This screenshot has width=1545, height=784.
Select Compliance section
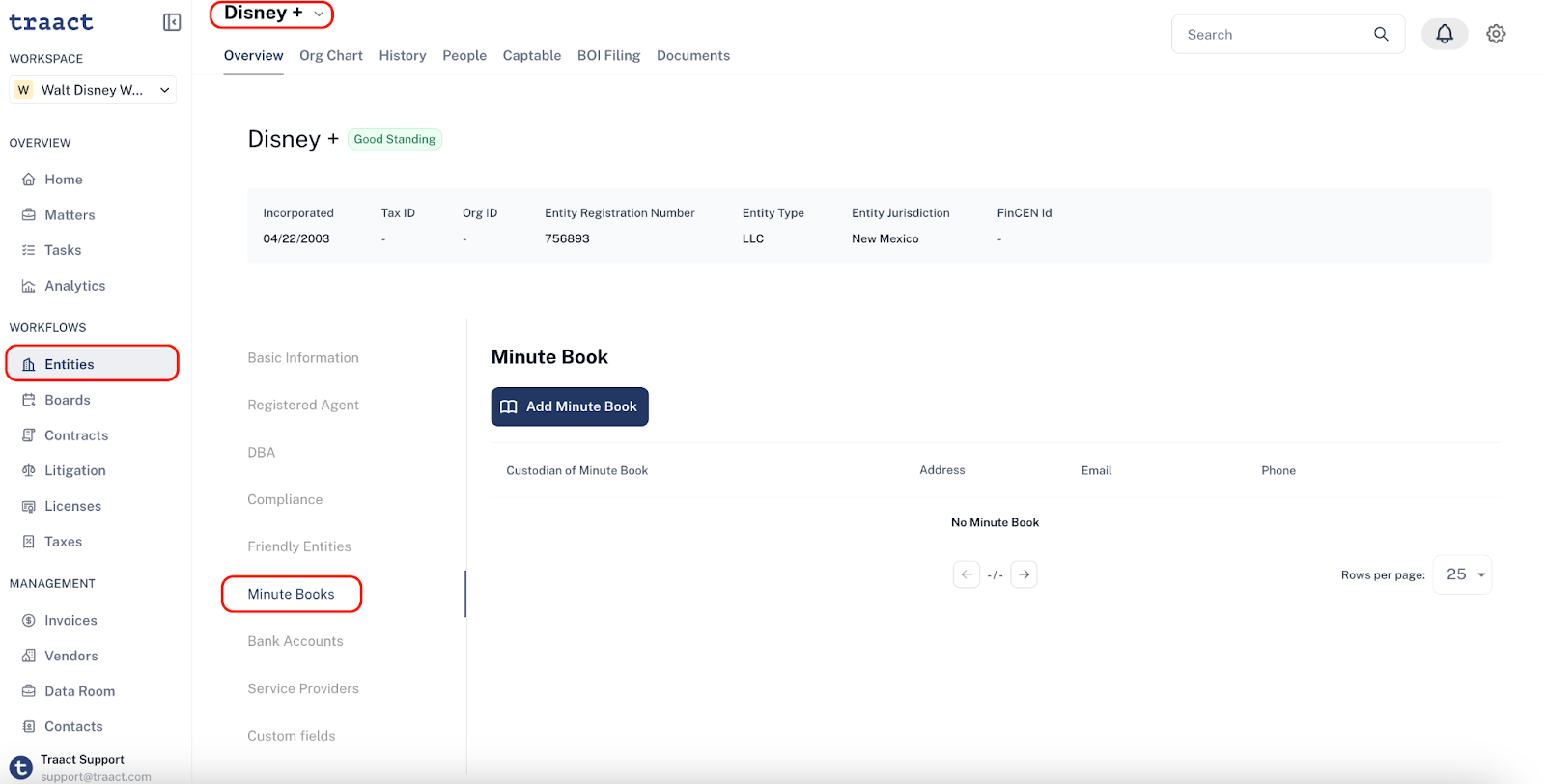point(285,500)
